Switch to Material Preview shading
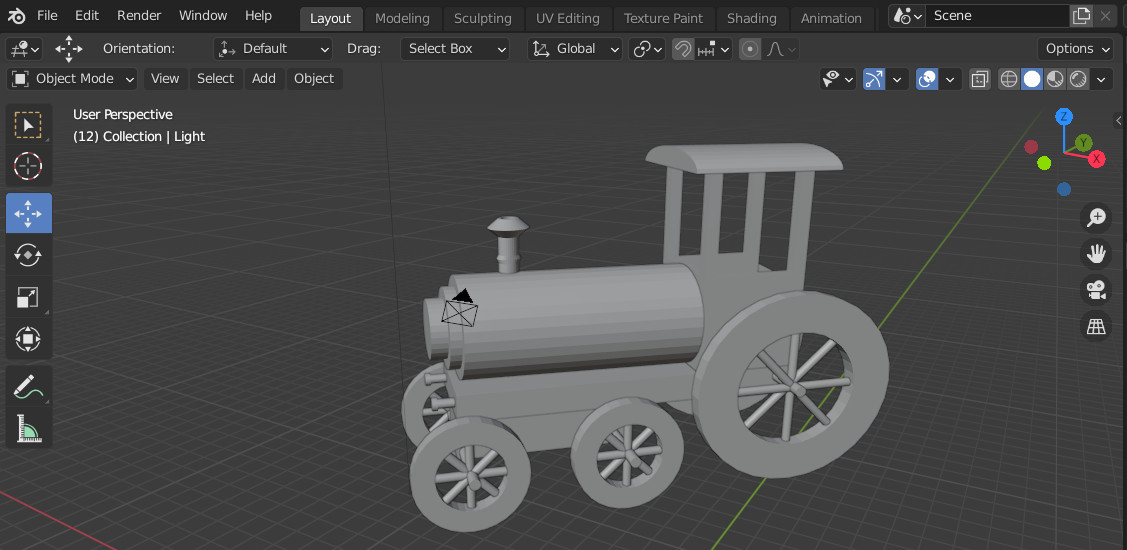Screen dimensions: 1127x550 1055,79
